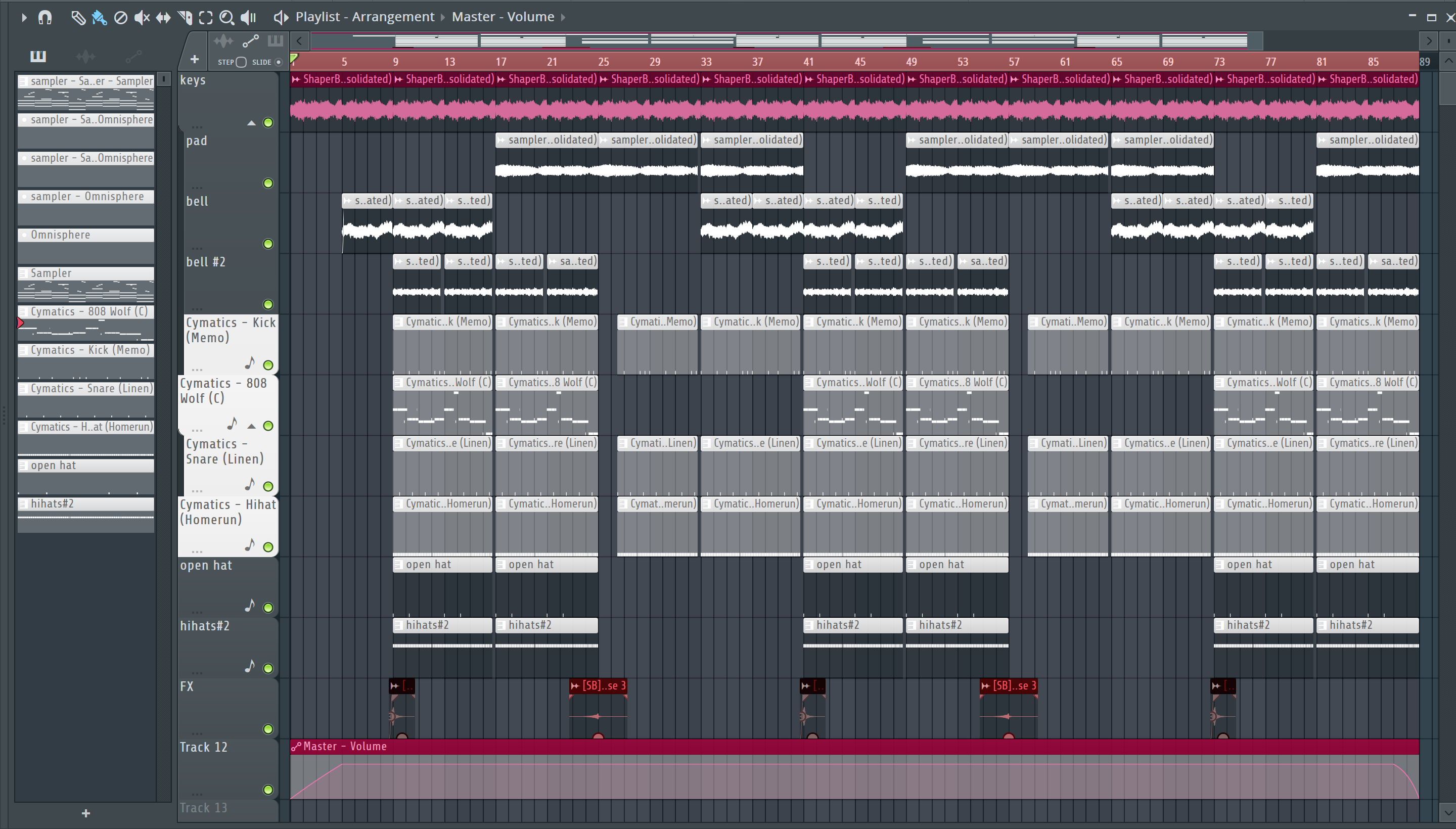Screen dimensions: 1456x829
Task: Select the Mute tool
Action: (142, 18)
